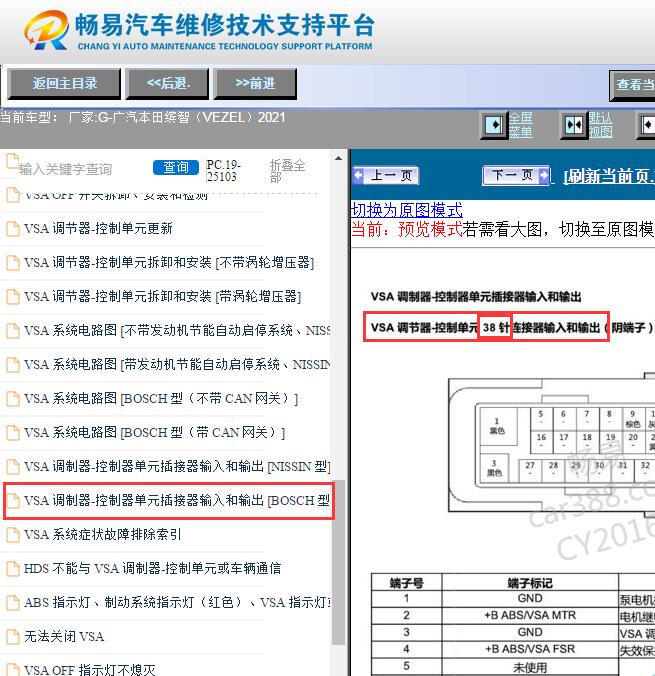Go to previous page with 上一页
The image size is (655, 676).
pyautogui.click(x=386, y=175)
